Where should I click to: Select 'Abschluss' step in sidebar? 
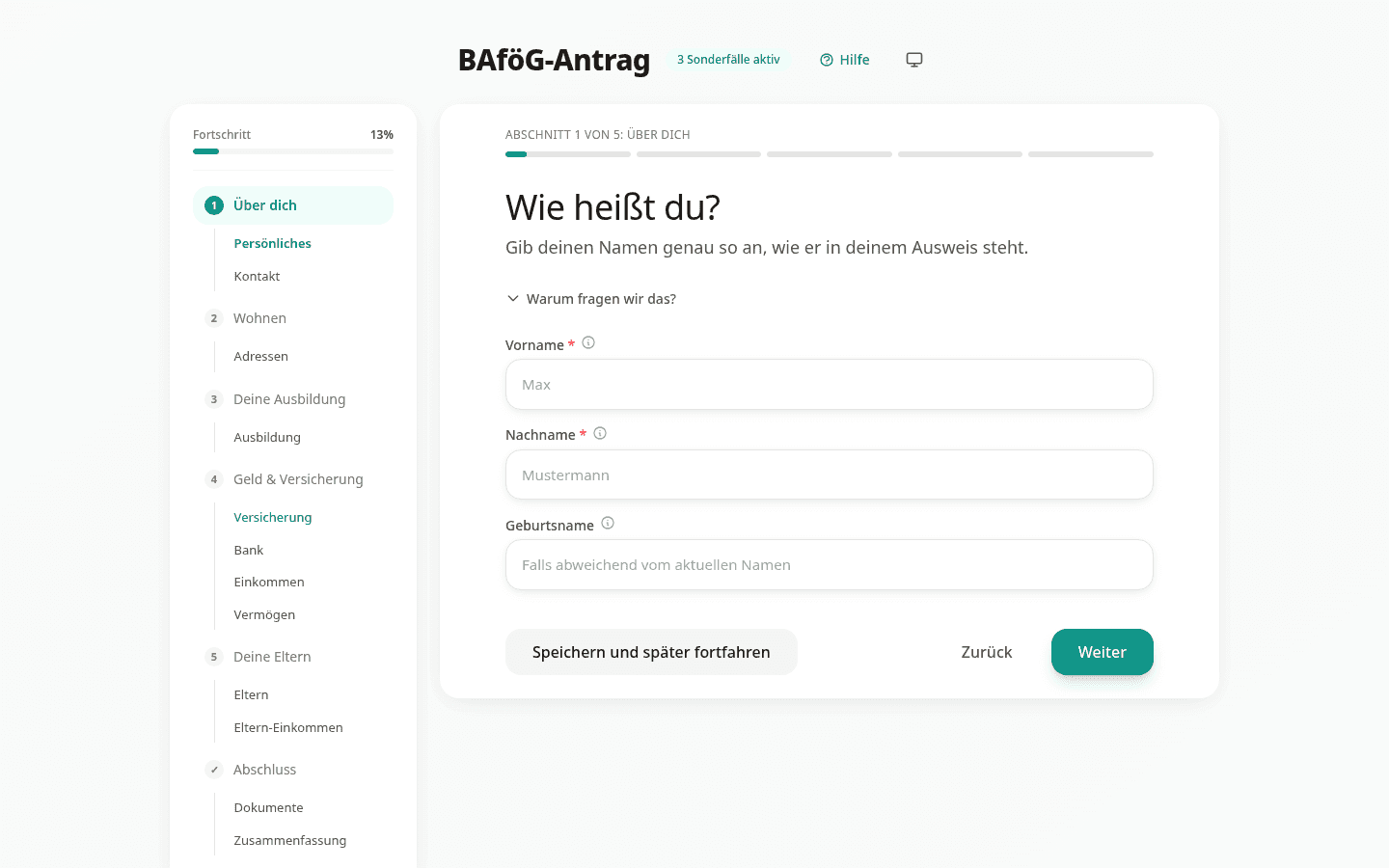point(293,770)
